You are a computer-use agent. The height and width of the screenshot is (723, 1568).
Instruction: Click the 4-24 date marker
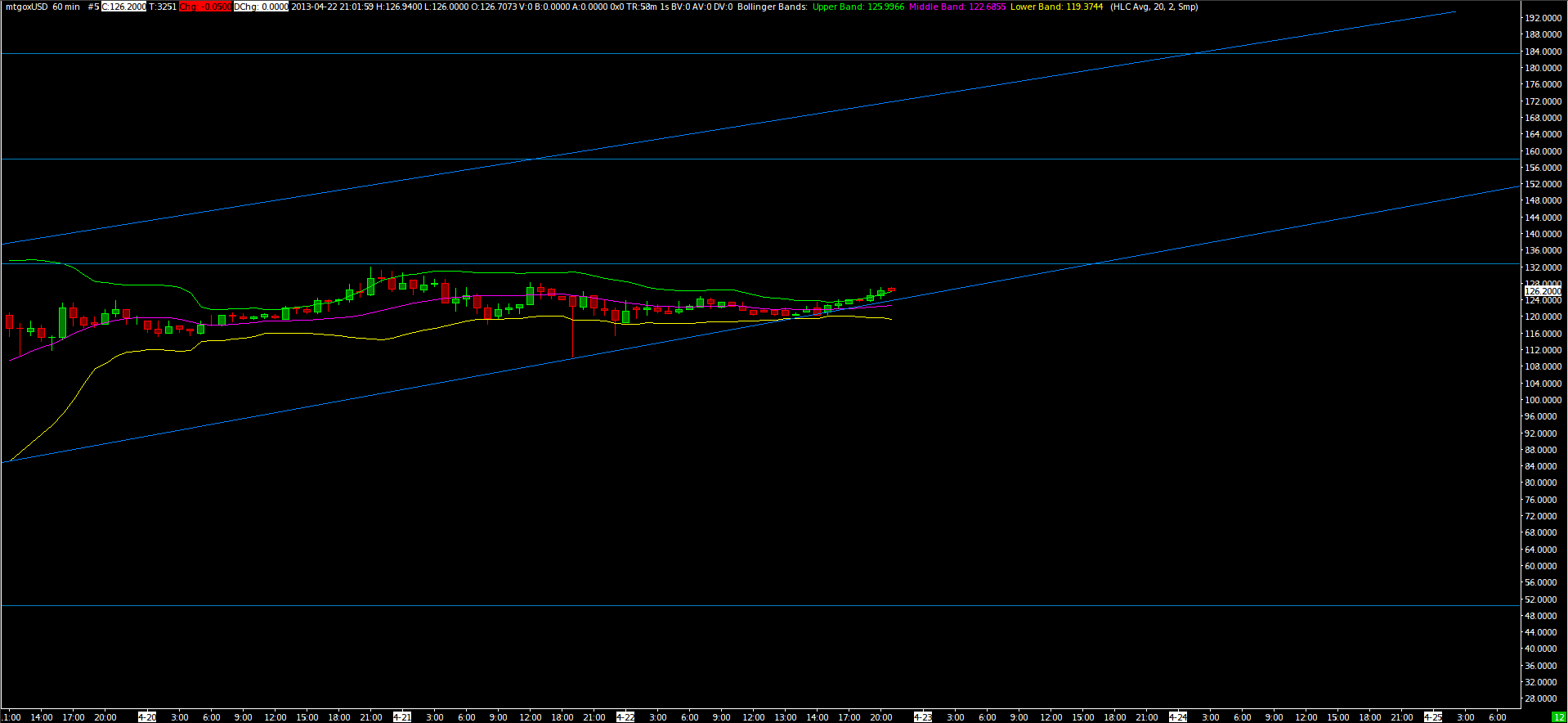click(1178, 717)
